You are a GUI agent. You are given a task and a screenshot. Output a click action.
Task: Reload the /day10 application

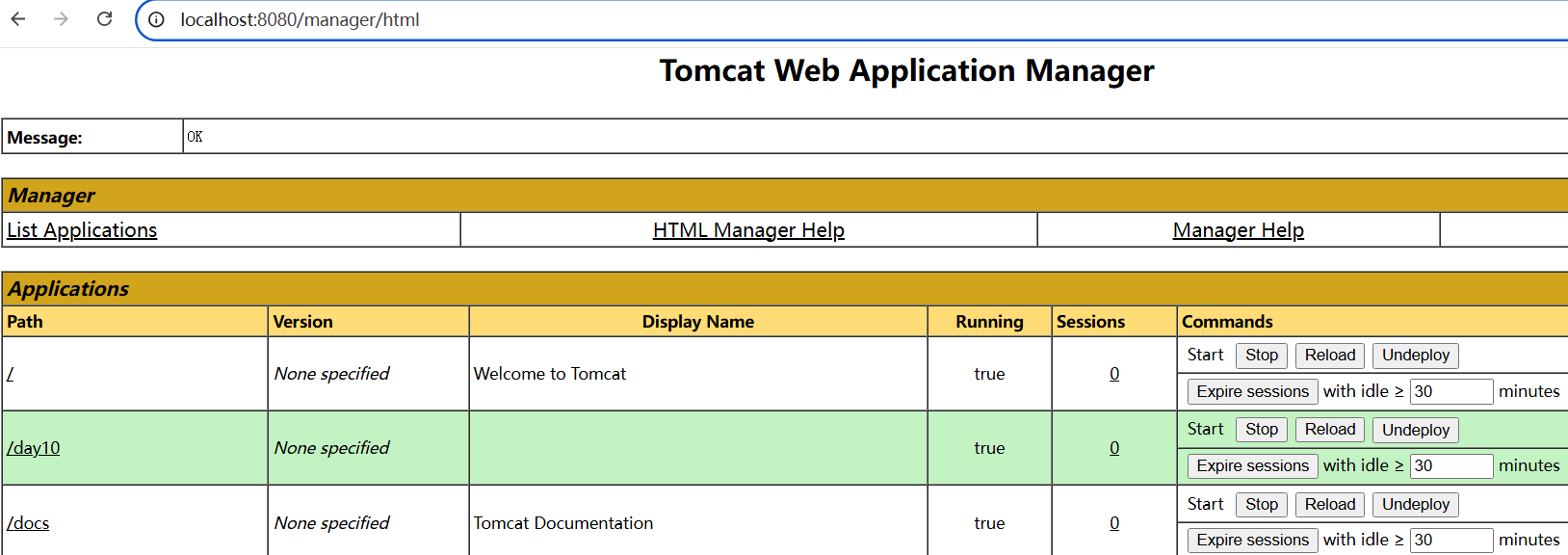1330,430
